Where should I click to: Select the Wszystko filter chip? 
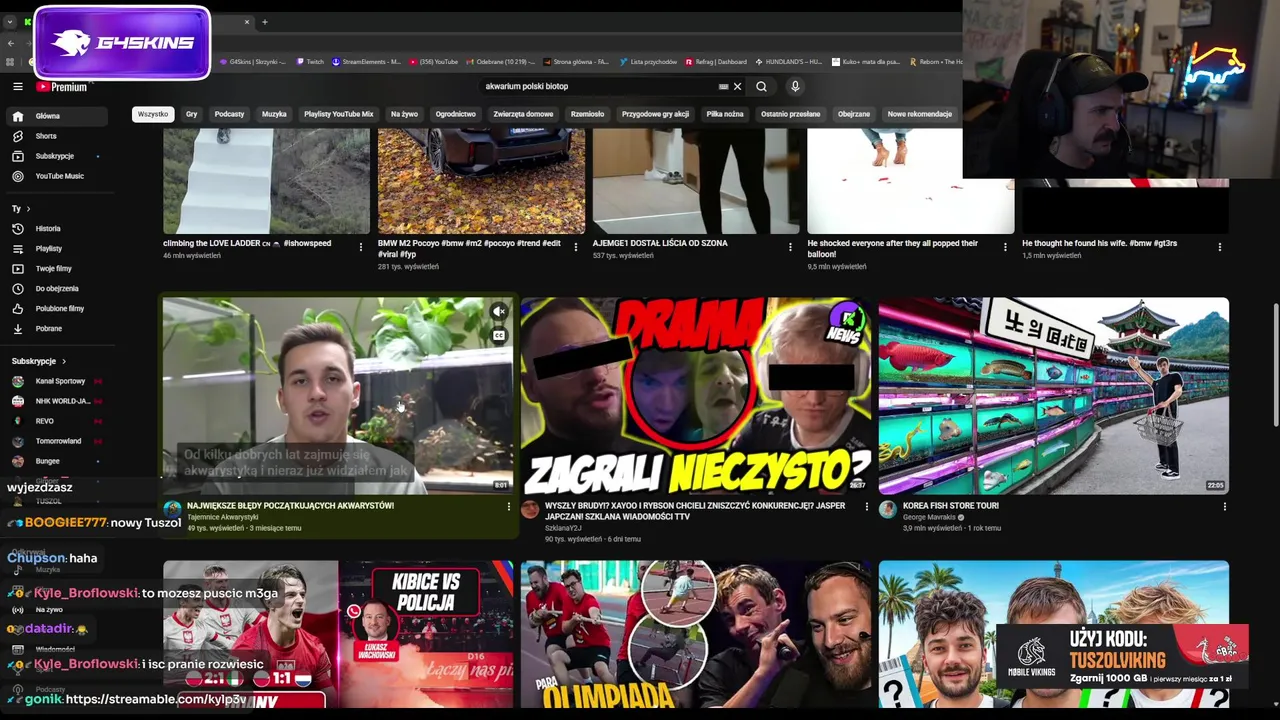pos(153,114)
